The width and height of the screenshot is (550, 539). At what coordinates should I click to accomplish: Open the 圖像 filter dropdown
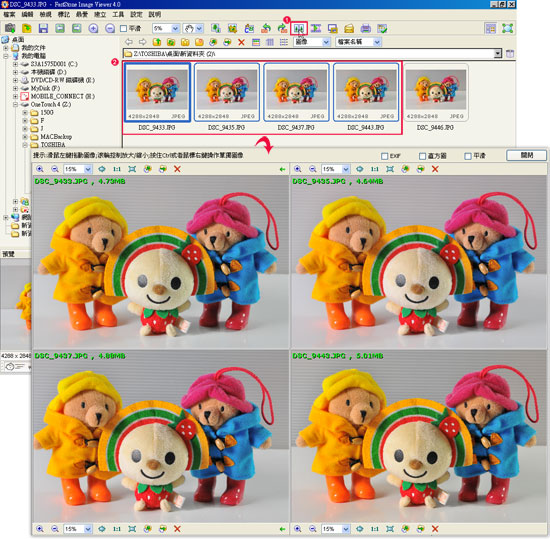tap(326, 42)
